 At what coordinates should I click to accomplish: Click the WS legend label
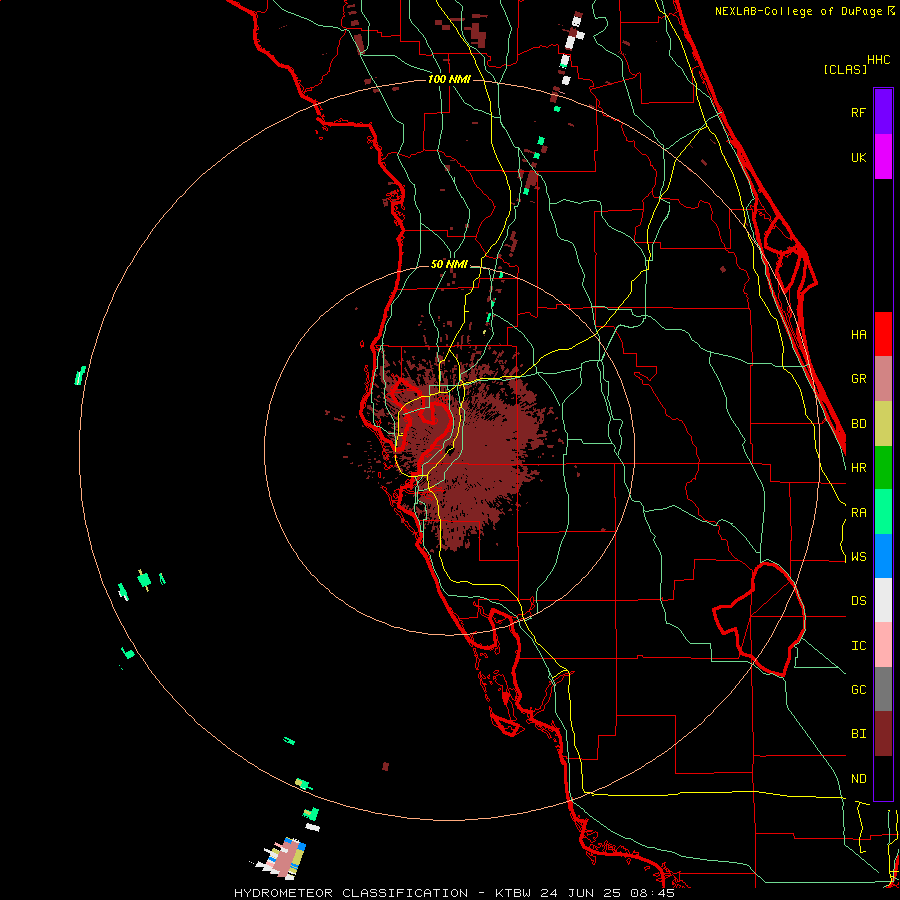pyautogui.click(x=858, y=557)
